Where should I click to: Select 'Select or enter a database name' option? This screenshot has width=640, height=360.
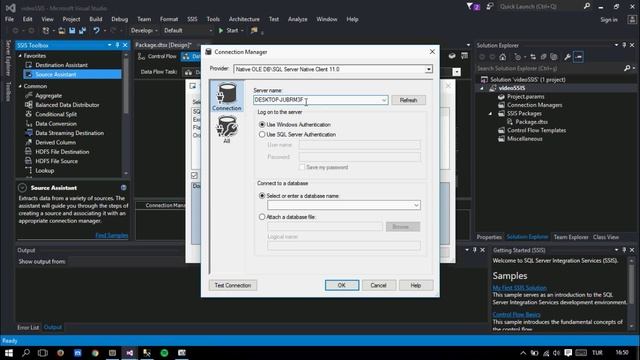[x=262, y=196]
